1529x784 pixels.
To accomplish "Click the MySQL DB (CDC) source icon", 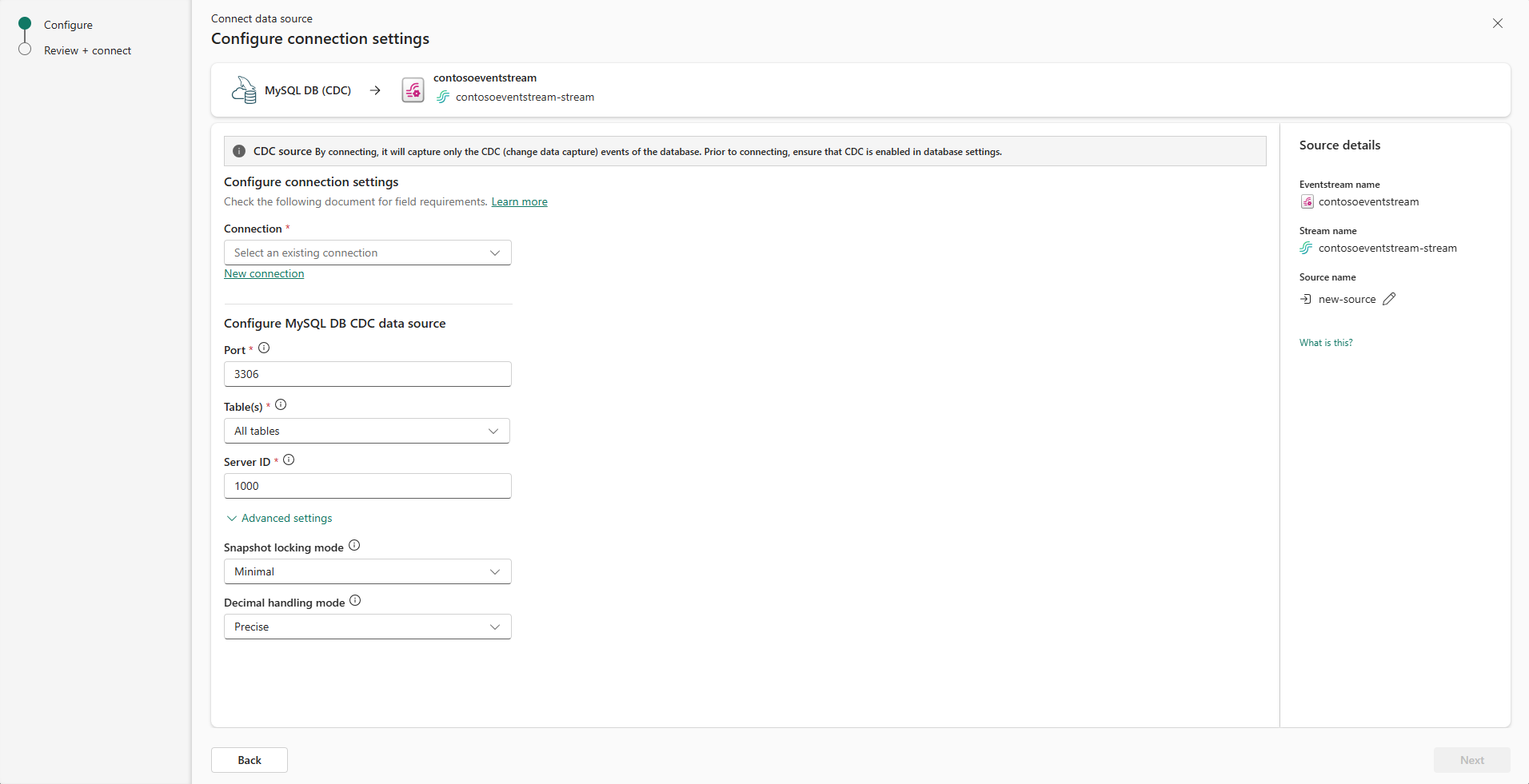I will click(x=244, y=90).
